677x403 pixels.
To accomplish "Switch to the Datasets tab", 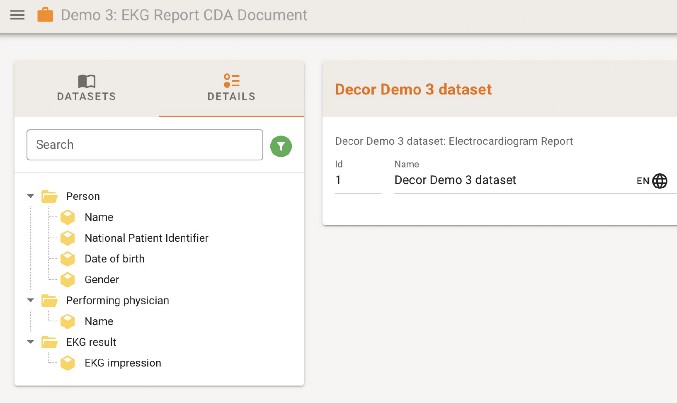I will click(x=86, y=88).
